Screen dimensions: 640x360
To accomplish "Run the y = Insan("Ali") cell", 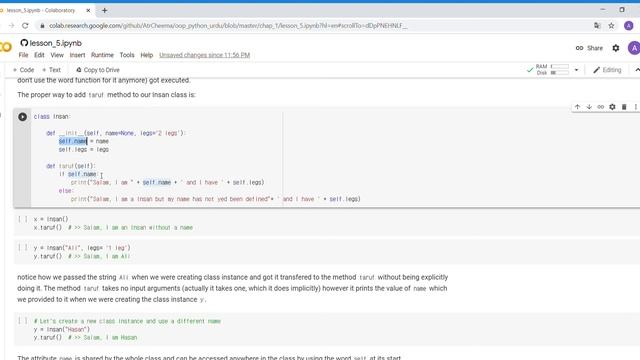I will 23,248.
